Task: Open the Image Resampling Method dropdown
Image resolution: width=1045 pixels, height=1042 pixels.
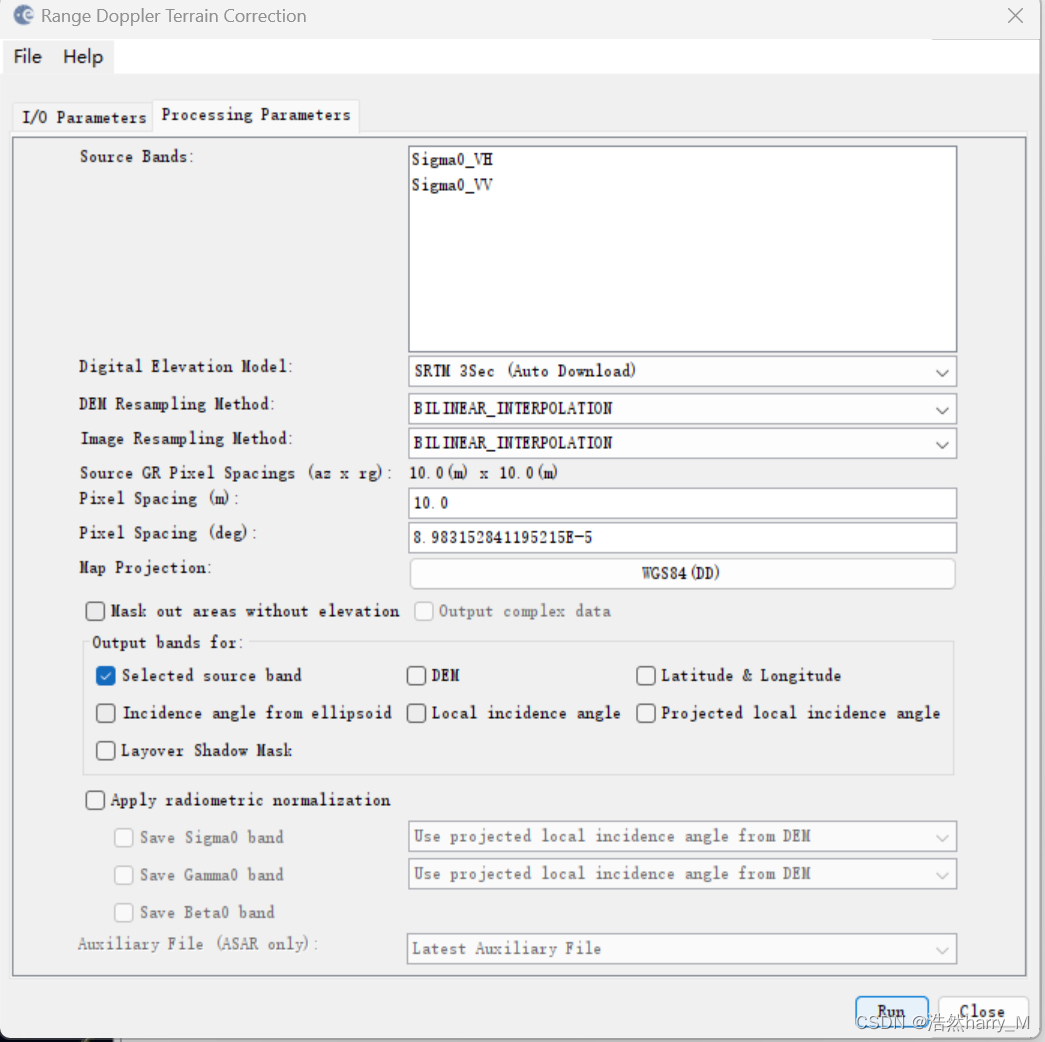Action: 682,443
